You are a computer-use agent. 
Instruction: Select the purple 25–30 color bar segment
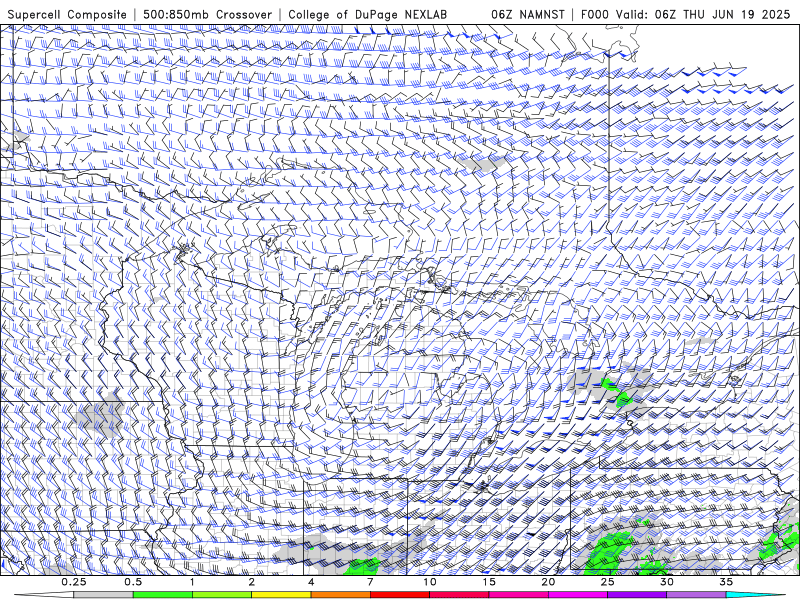[x=637, y=595]
